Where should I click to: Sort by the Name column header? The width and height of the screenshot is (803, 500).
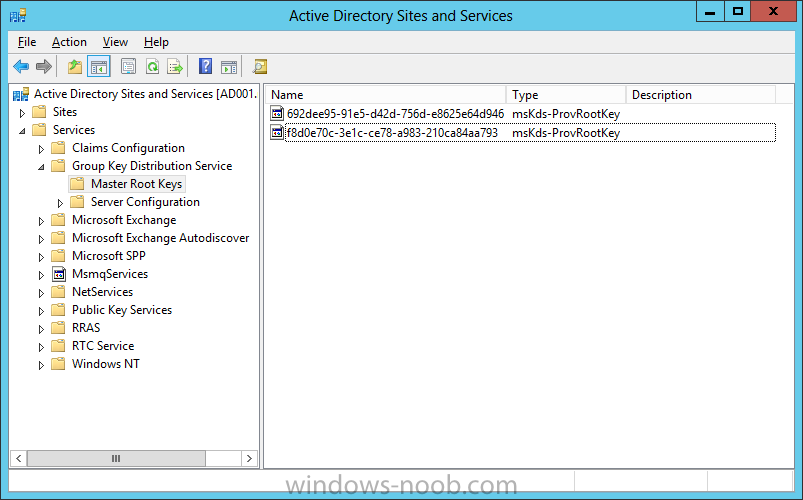point(386,95)
